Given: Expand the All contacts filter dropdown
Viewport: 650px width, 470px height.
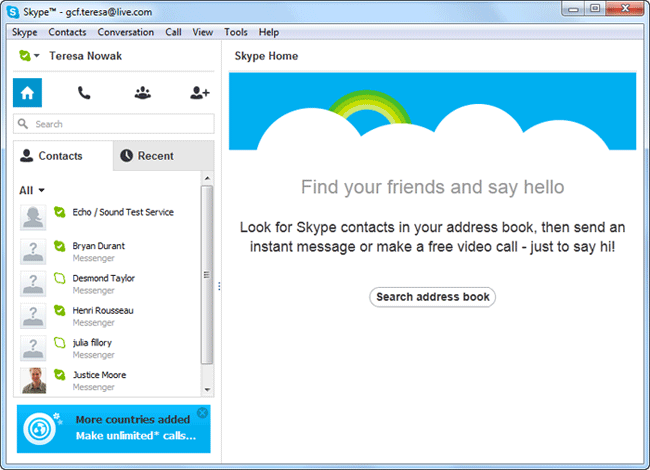Looking at the screenshot, I should coord(32,190).
